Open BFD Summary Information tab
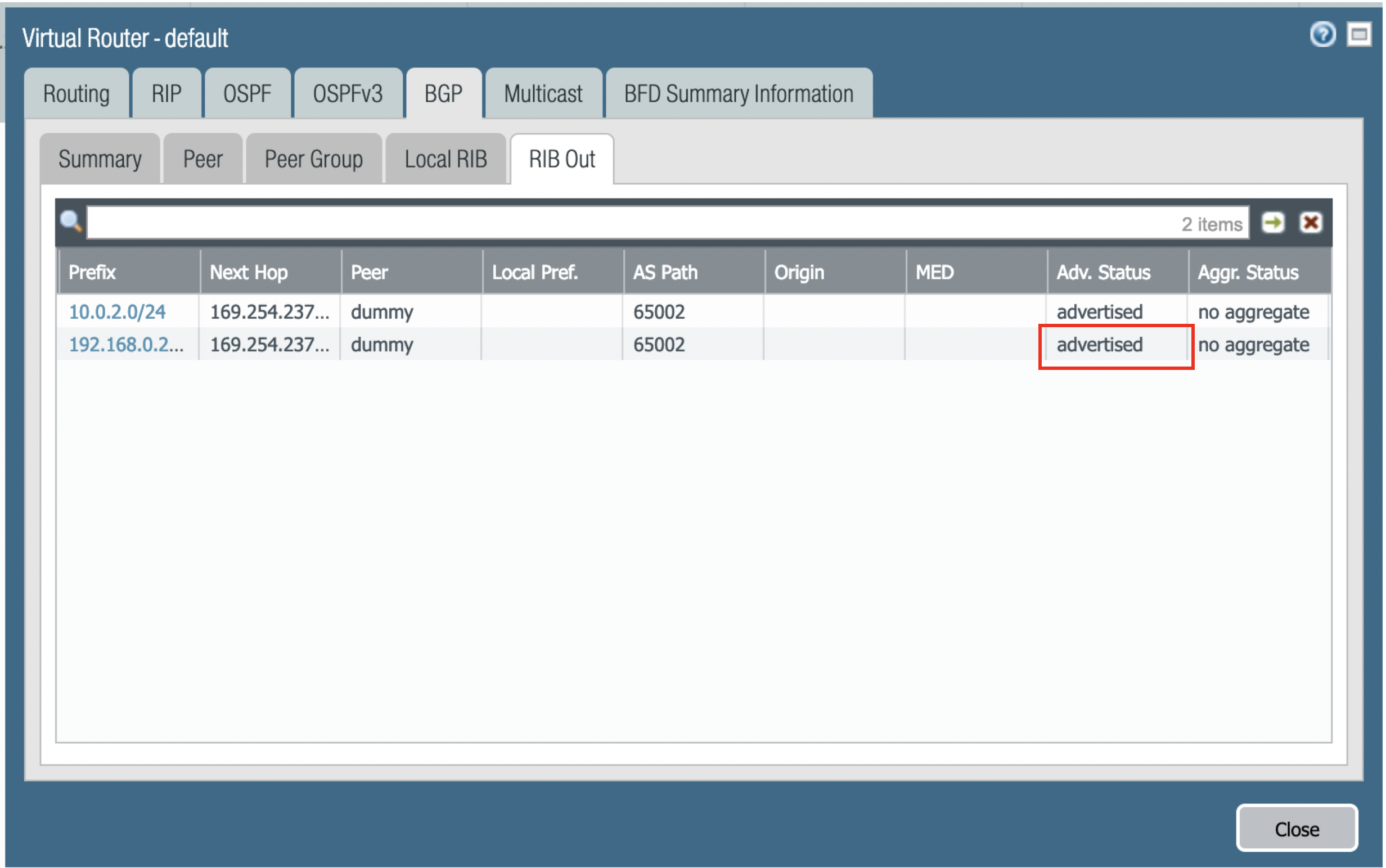Screen dimensions: 1386x868 click(x=739, y=93)
